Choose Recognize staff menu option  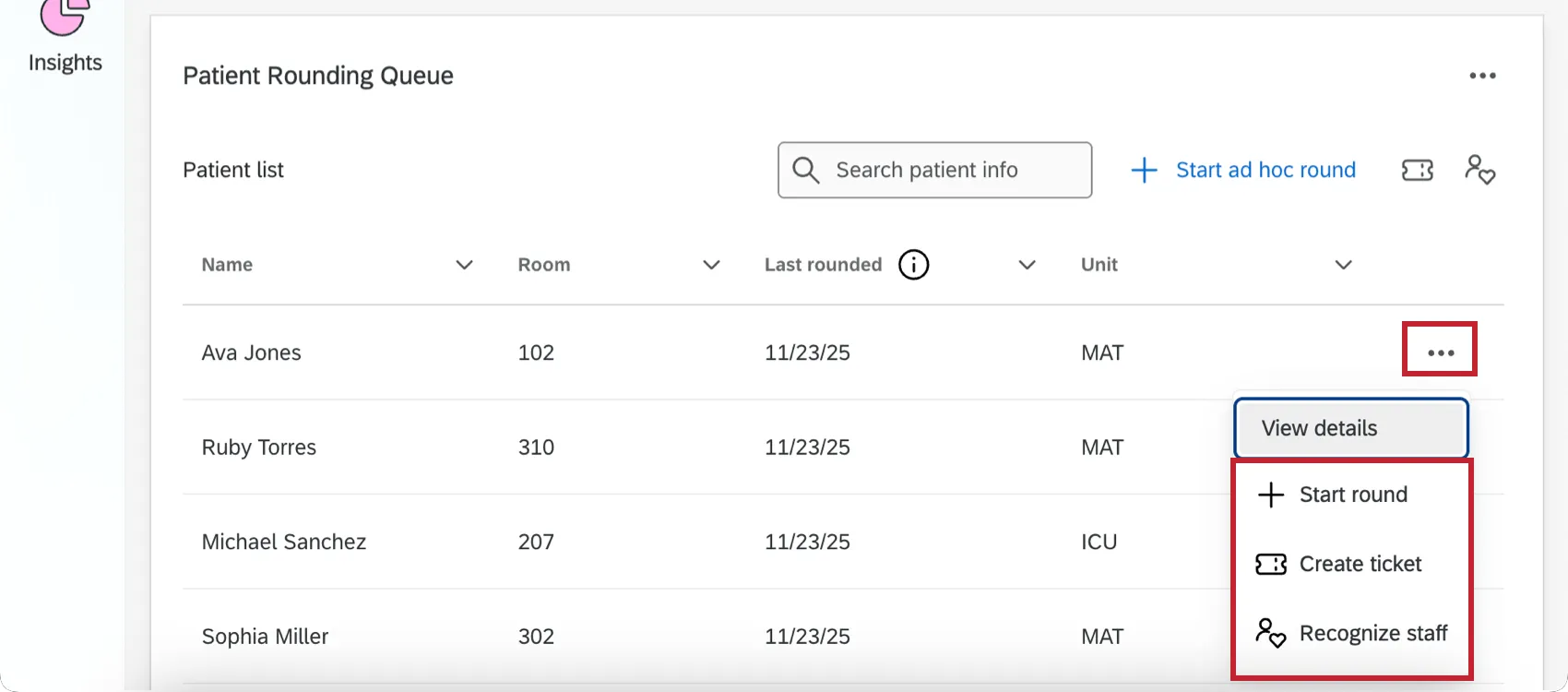1372,634
